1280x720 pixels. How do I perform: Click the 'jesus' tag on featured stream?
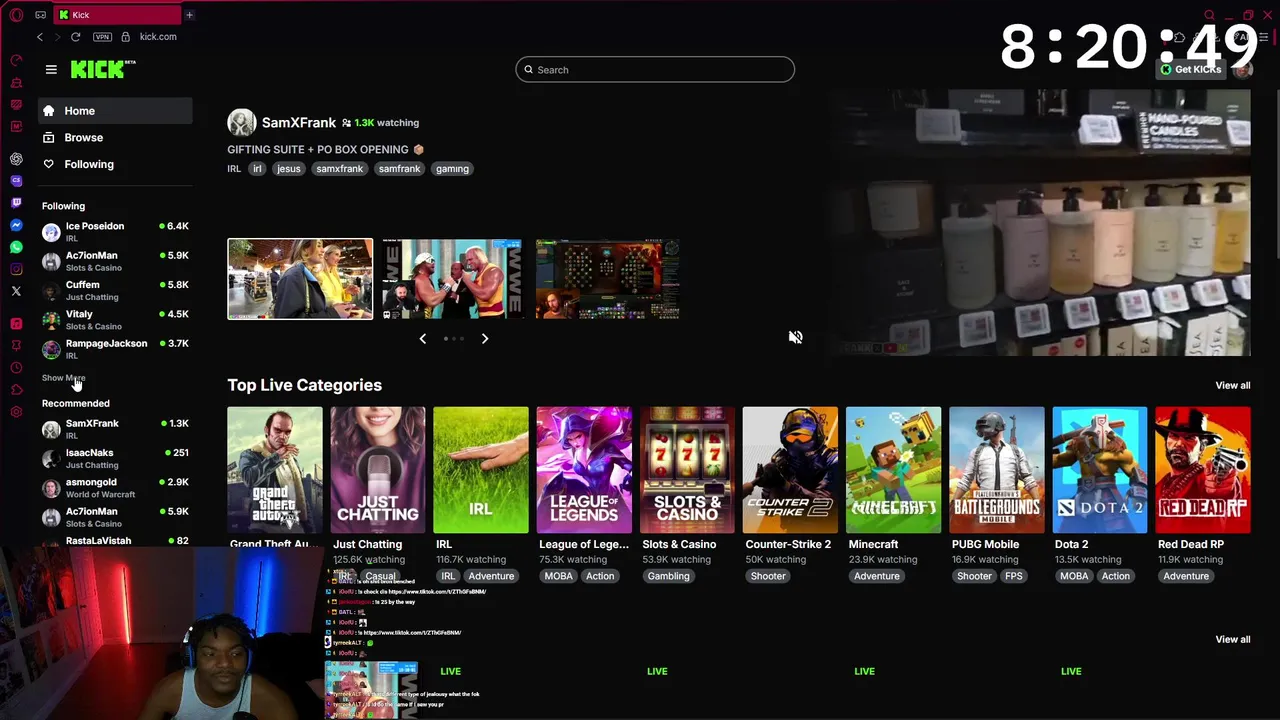tap(288, 169)
